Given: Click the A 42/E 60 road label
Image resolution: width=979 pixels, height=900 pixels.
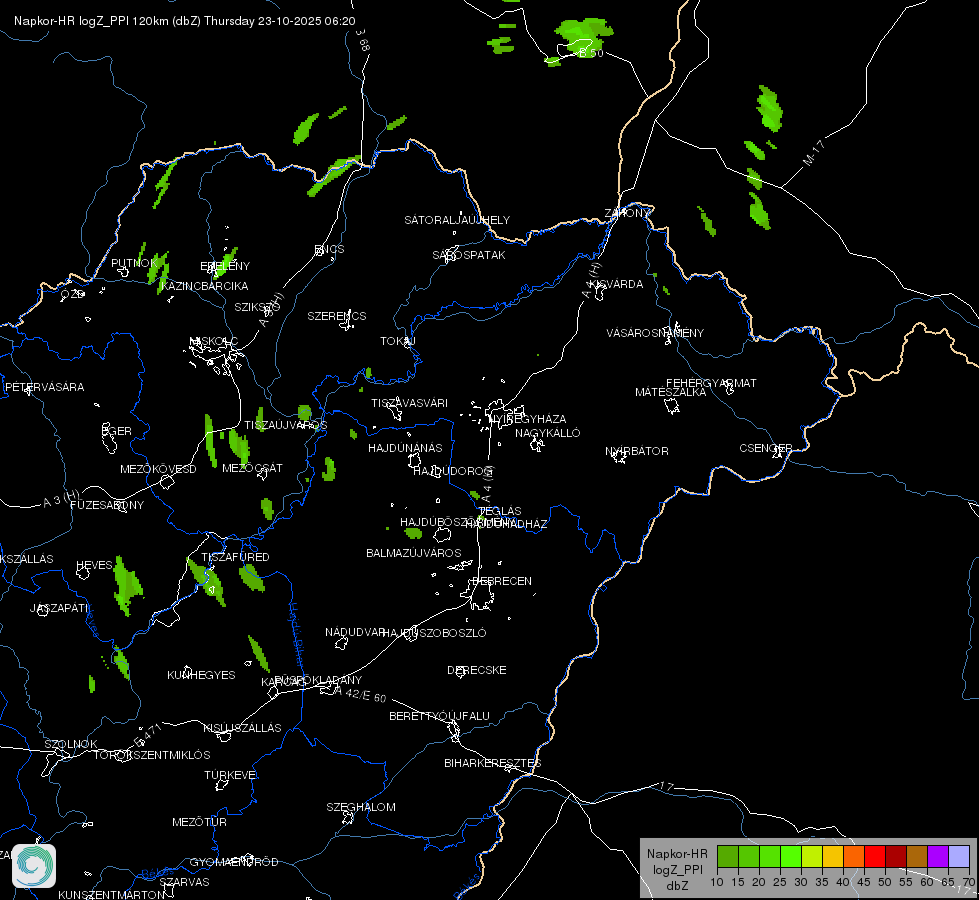Looking at the screenshot, I should [x=360, y=694].
